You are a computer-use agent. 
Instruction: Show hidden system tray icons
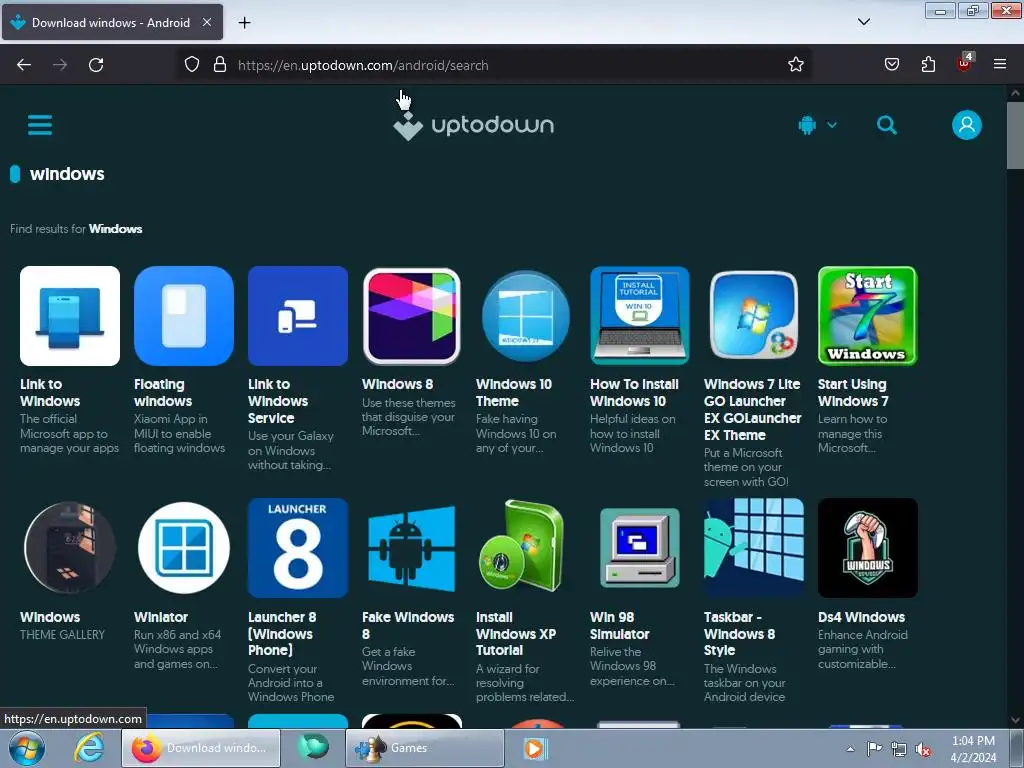850,749
